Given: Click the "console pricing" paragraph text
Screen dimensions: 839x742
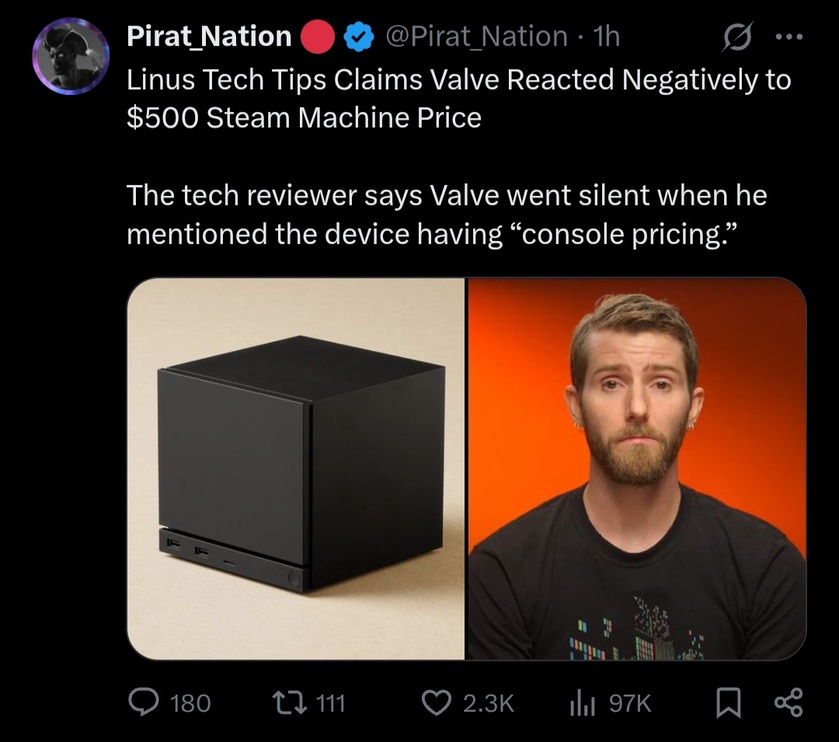Looking at the screenshot, I should [x=438, y=215].
